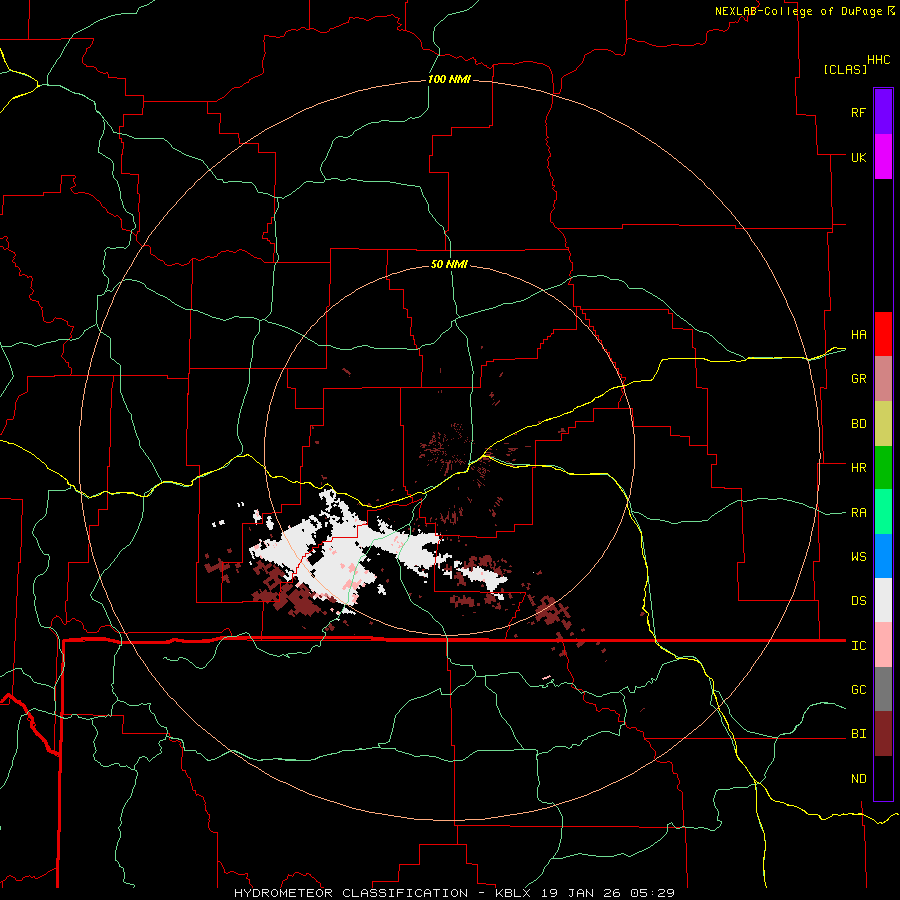Click the DS legend label
900x900 pixels.
pyautogui.click(x=858, y=600)
